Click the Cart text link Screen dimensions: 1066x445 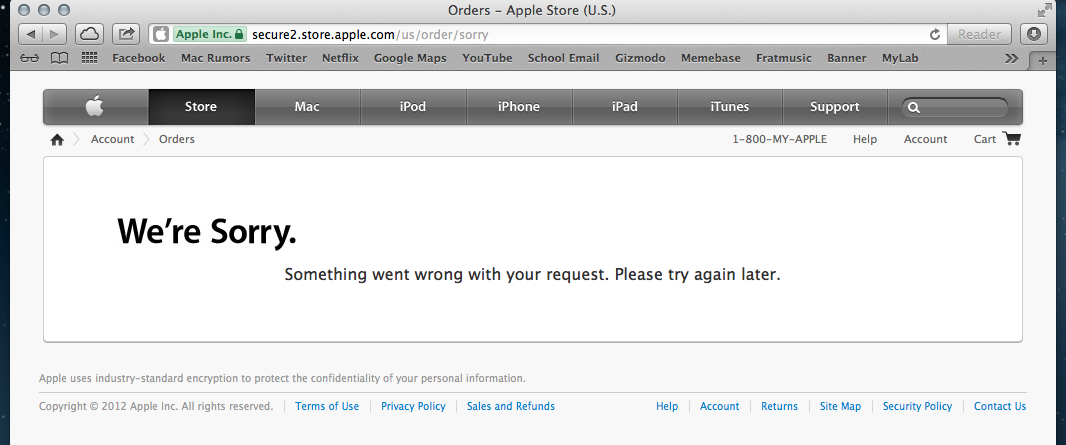coord(984,139)
